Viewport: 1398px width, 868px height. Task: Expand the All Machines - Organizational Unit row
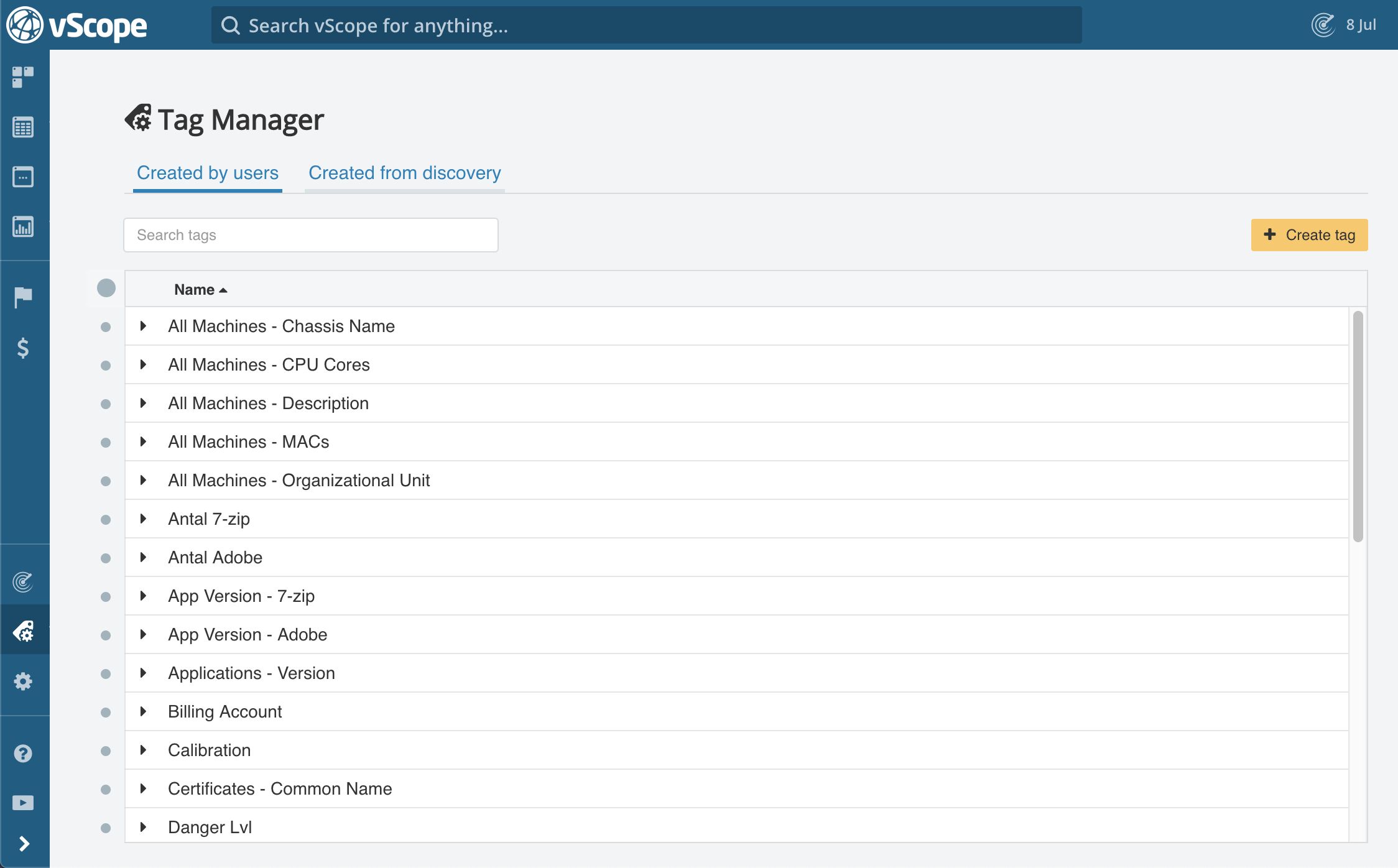point(143,480)
